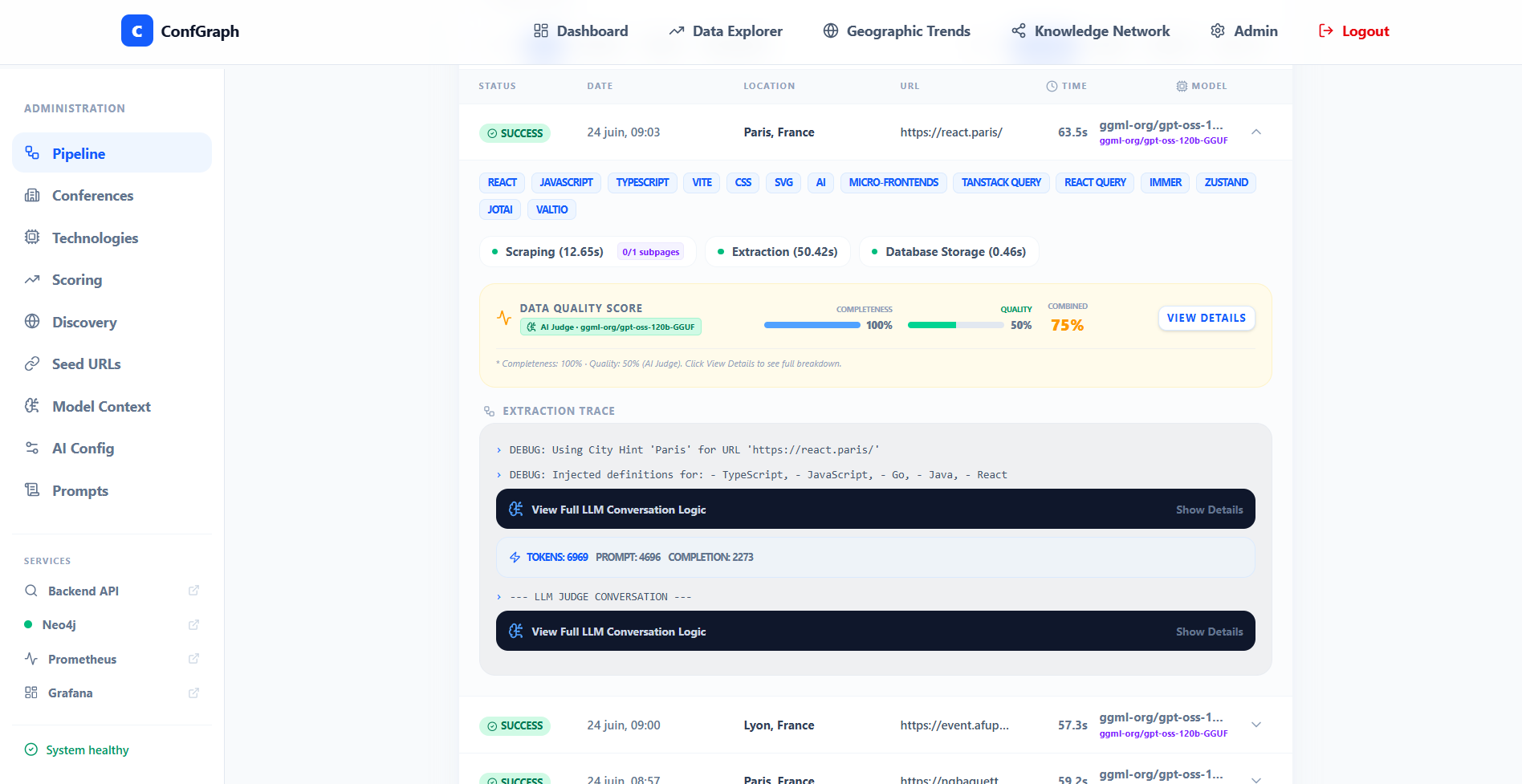Viewport: 1522px width, 784px height.
Task: Click the Quality progress bar
Action: coord(955,326)
